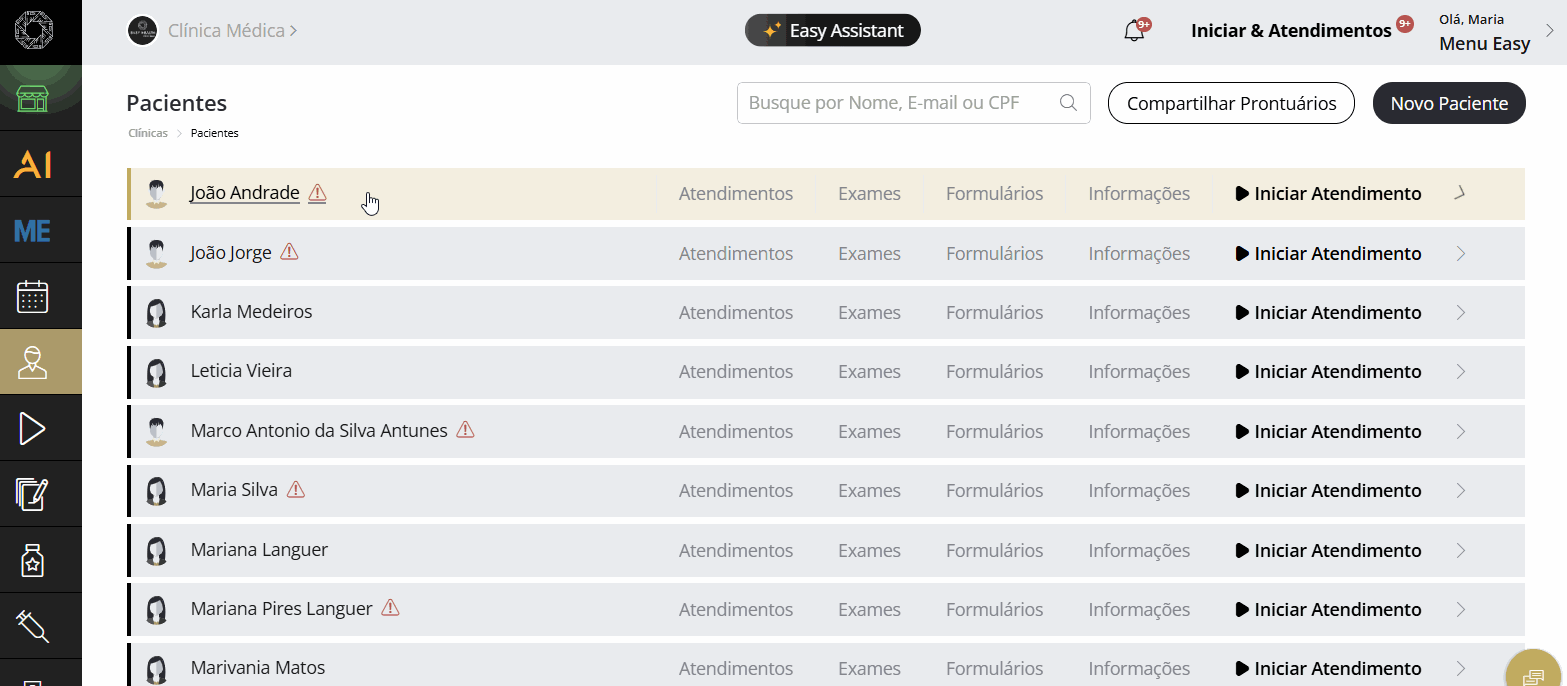Open the medicine bottle sidebar icon
Viewport: 1567px width, 686px height.
(x=33, y=561)
